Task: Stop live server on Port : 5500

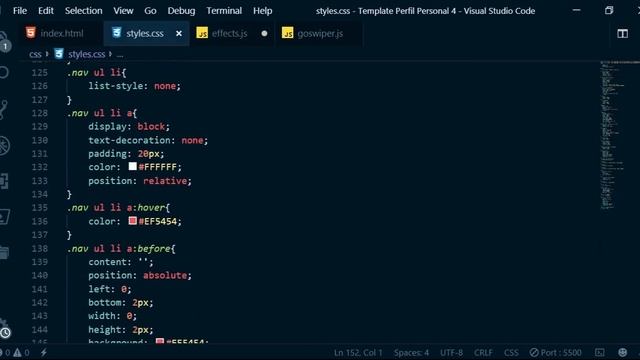Action: click(556, 353)
